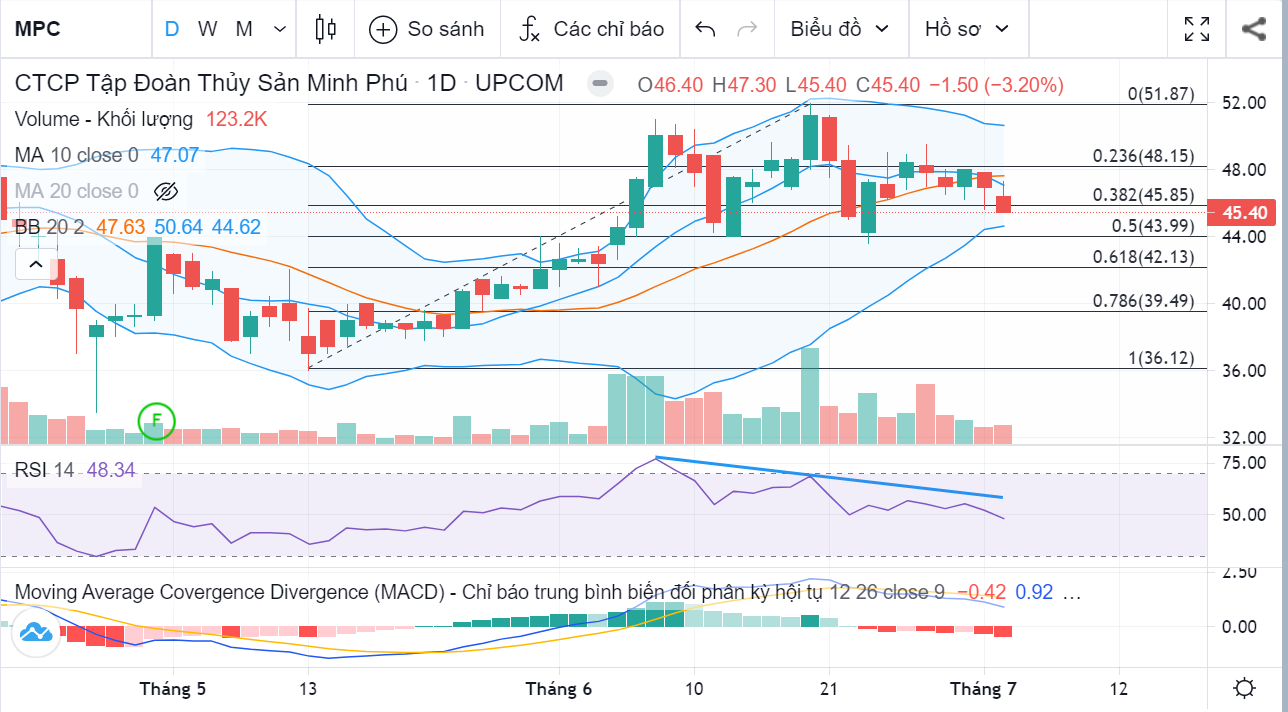Open the Biểu đồ dropdown menu
The height and width of the screenshot is (712, 1288).
[839, 29]
